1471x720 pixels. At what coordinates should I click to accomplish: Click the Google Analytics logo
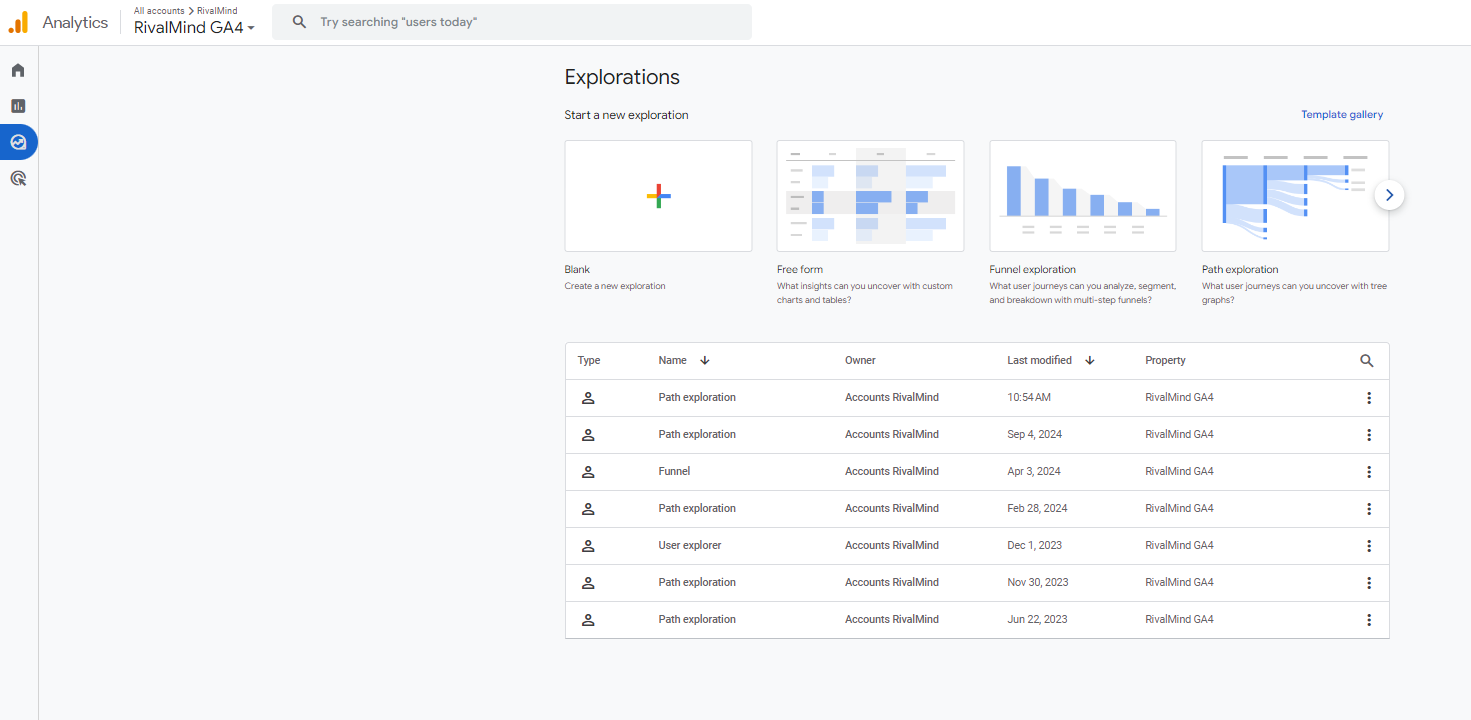18,21
